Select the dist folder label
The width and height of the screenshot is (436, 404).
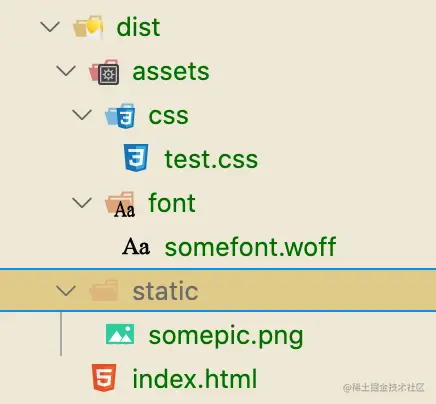(138, 27)
